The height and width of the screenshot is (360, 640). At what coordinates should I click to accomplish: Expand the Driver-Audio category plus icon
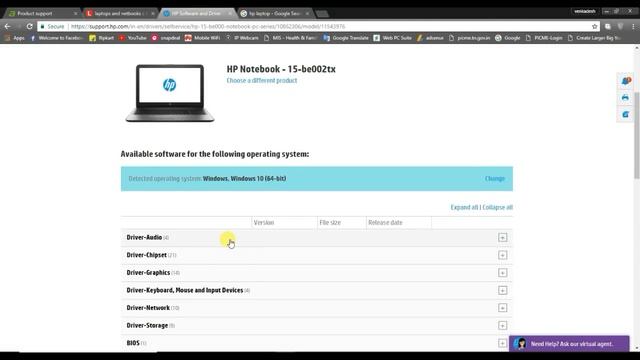502,238
